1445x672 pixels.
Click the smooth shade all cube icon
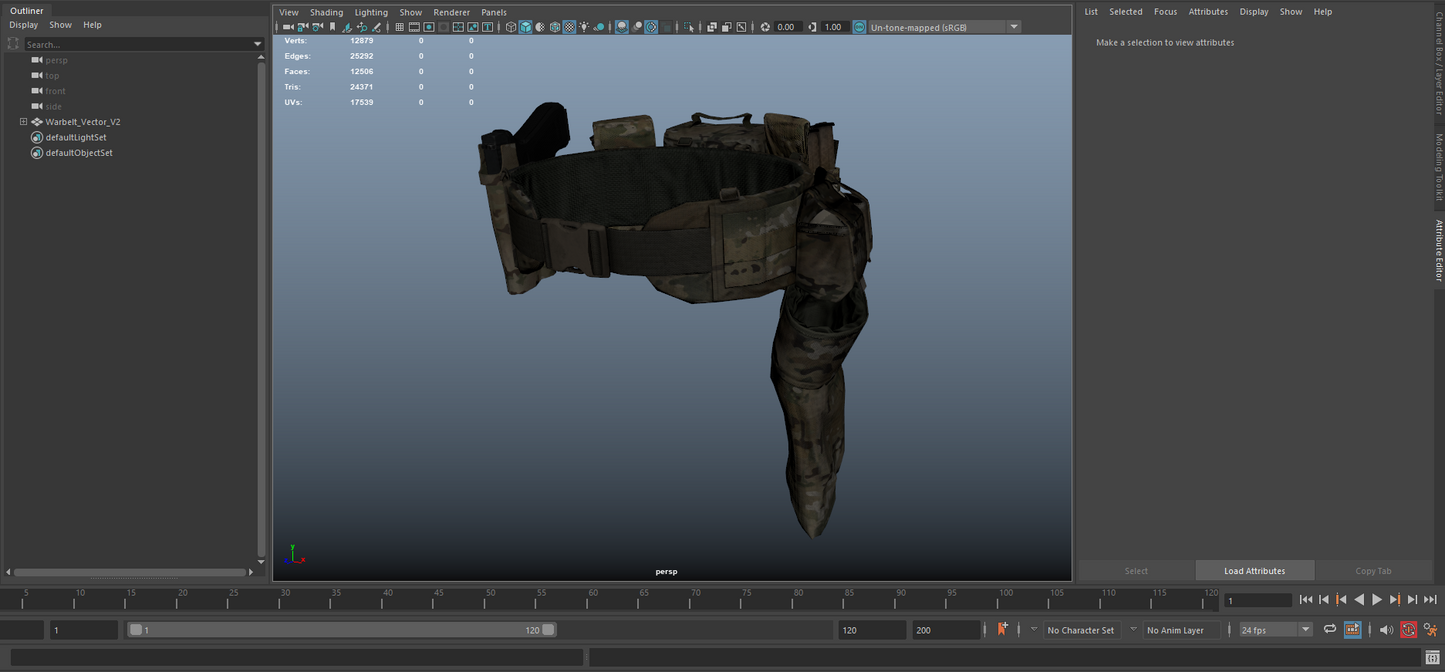pyautogui.click(x=525, y=27)
